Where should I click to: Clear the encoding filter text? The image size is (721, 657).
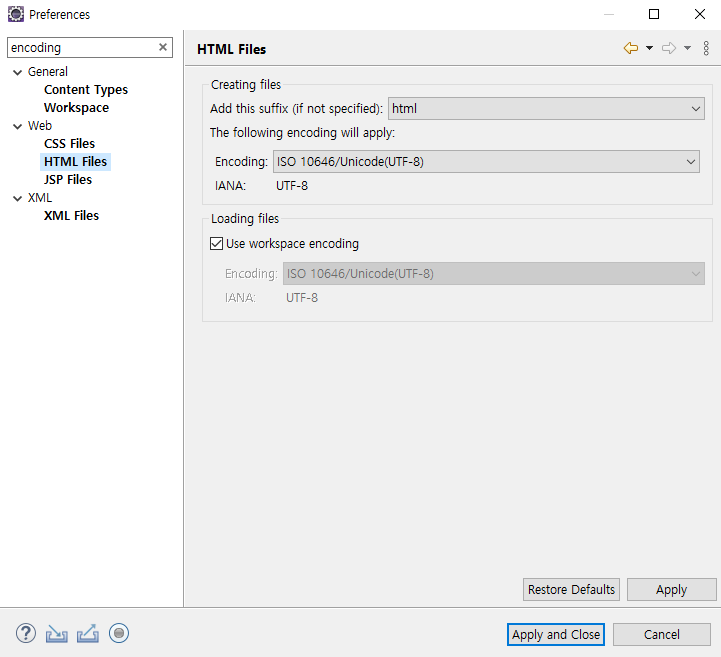[163, 47]
